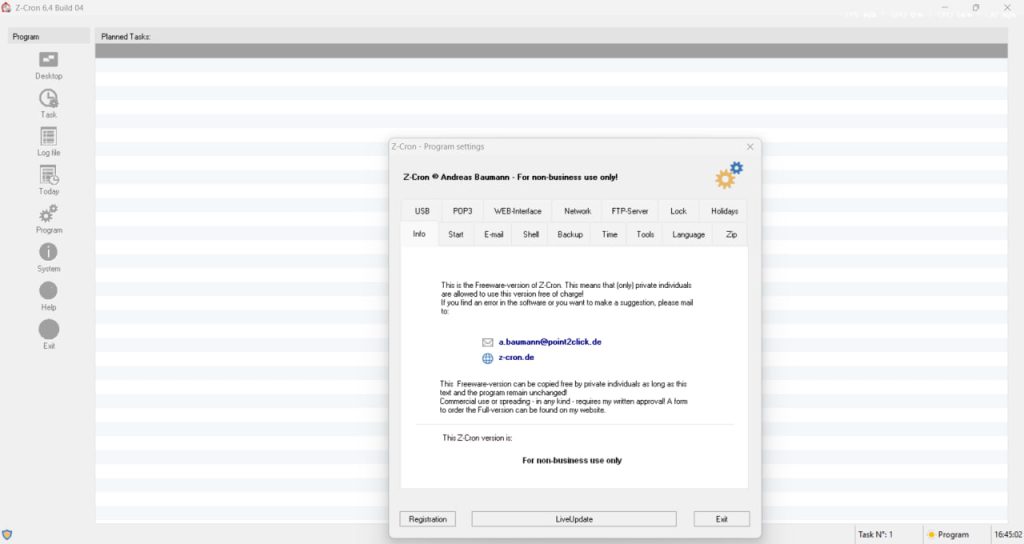The width and height of the screenshot is (1024, 544).
Task: Open the a.baumann@point2click.de email link
Action: (x=550, y=342)
